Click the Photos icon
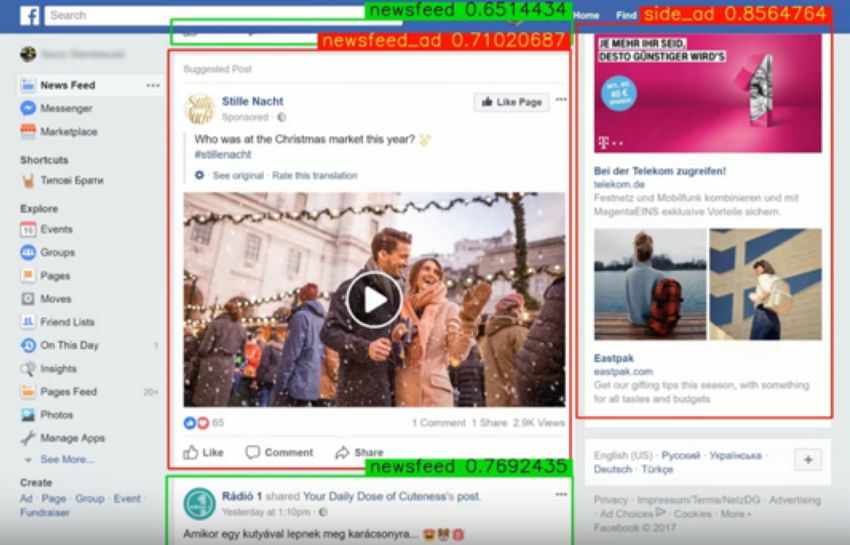Viewport: 850px width, 545px height. click(x=28, y=415)
